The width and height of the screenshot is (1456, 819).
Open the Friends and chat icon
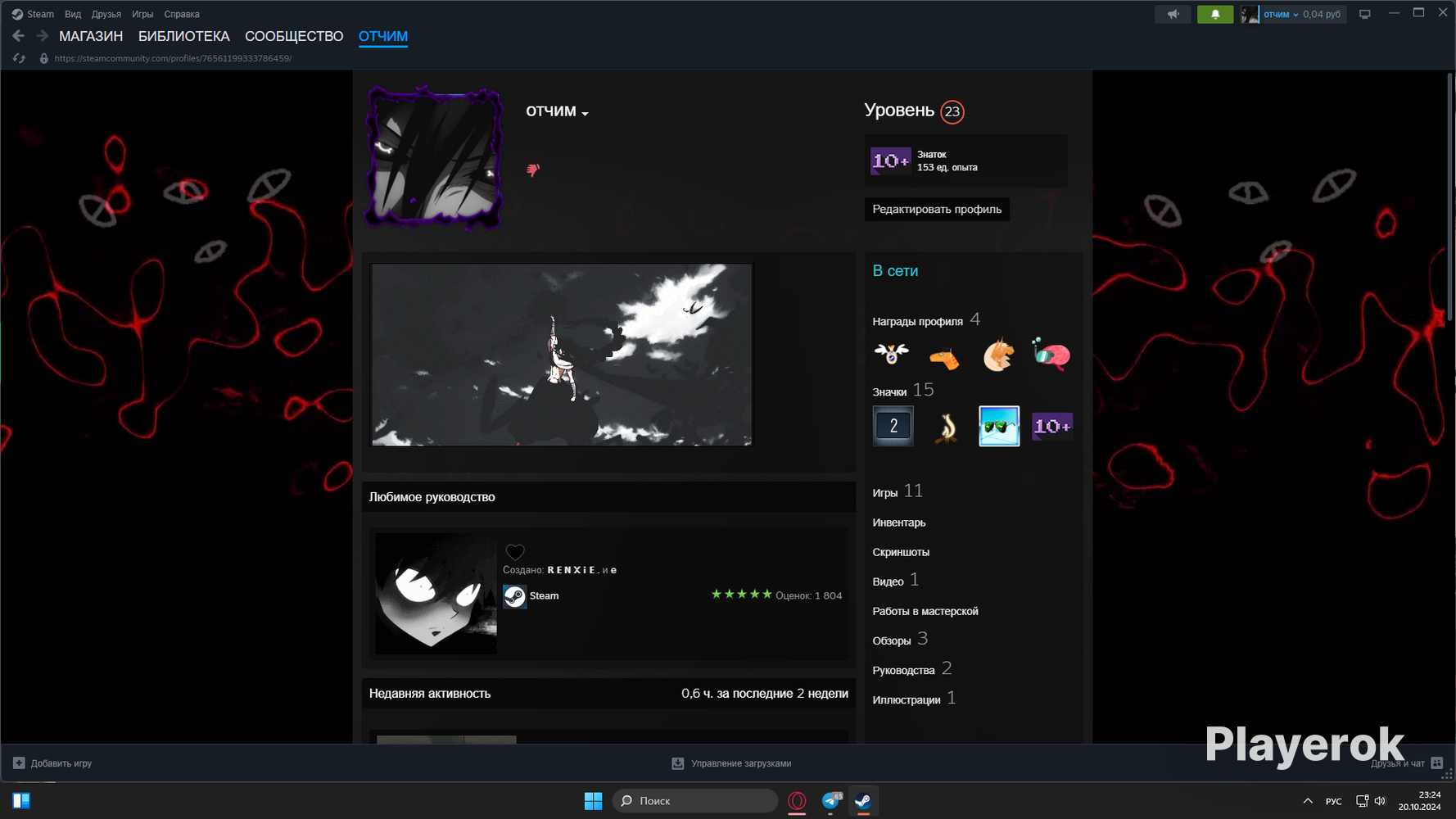(1436, 763)
